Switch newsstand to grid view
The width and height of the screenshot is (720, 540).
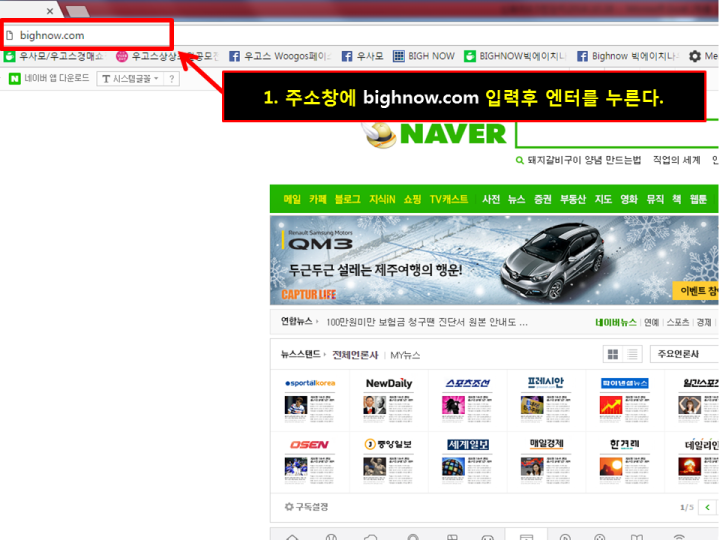tap(613, 354)
